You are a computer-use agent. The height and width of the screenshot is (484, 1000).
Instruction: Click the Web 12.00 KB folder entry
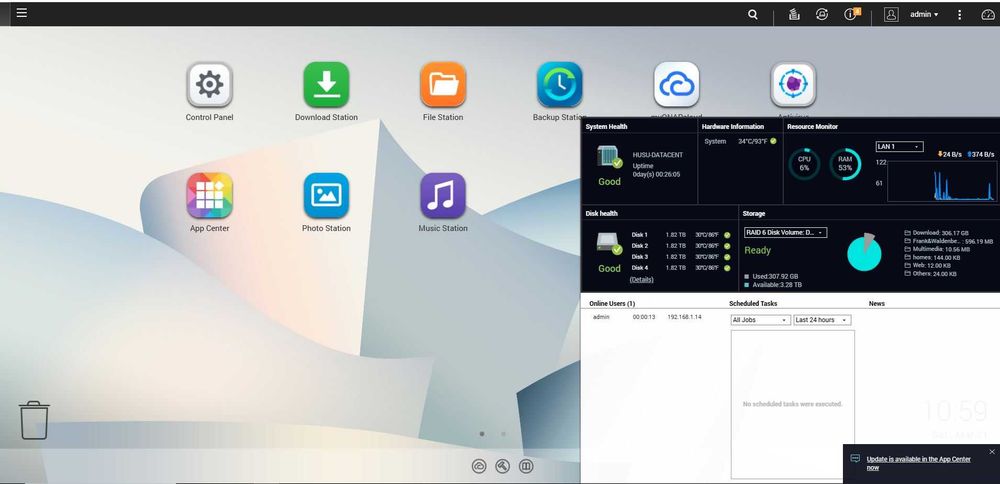tap(928, 265)
